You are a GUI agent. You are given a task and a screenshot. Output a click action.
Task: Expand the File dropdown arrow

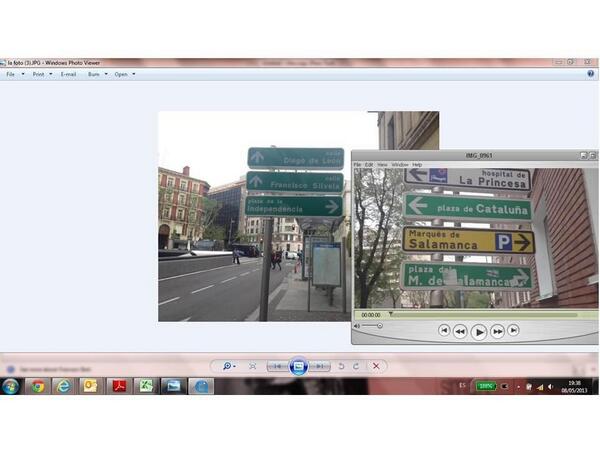point(23,74)
